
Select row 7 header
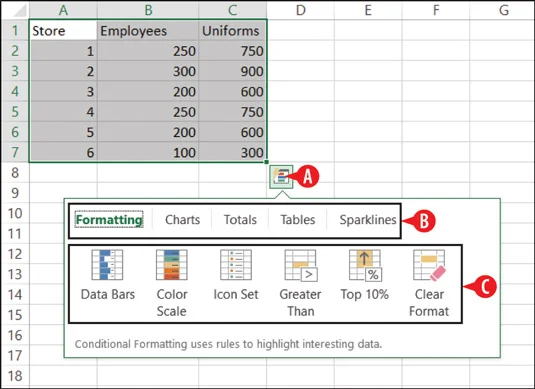coord(15,152)
